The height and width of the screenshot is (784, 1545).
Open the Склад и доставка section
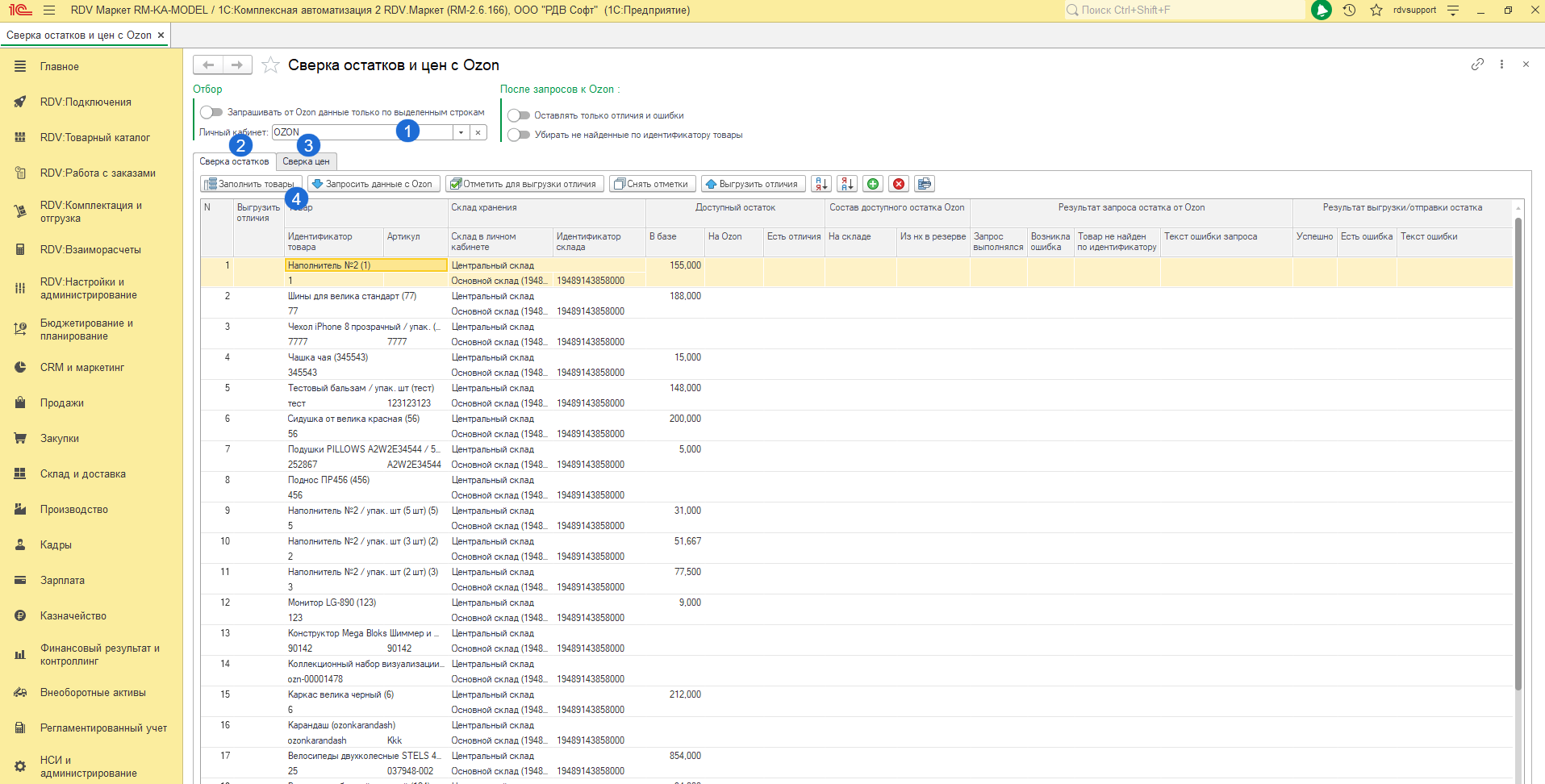point(82,474)
